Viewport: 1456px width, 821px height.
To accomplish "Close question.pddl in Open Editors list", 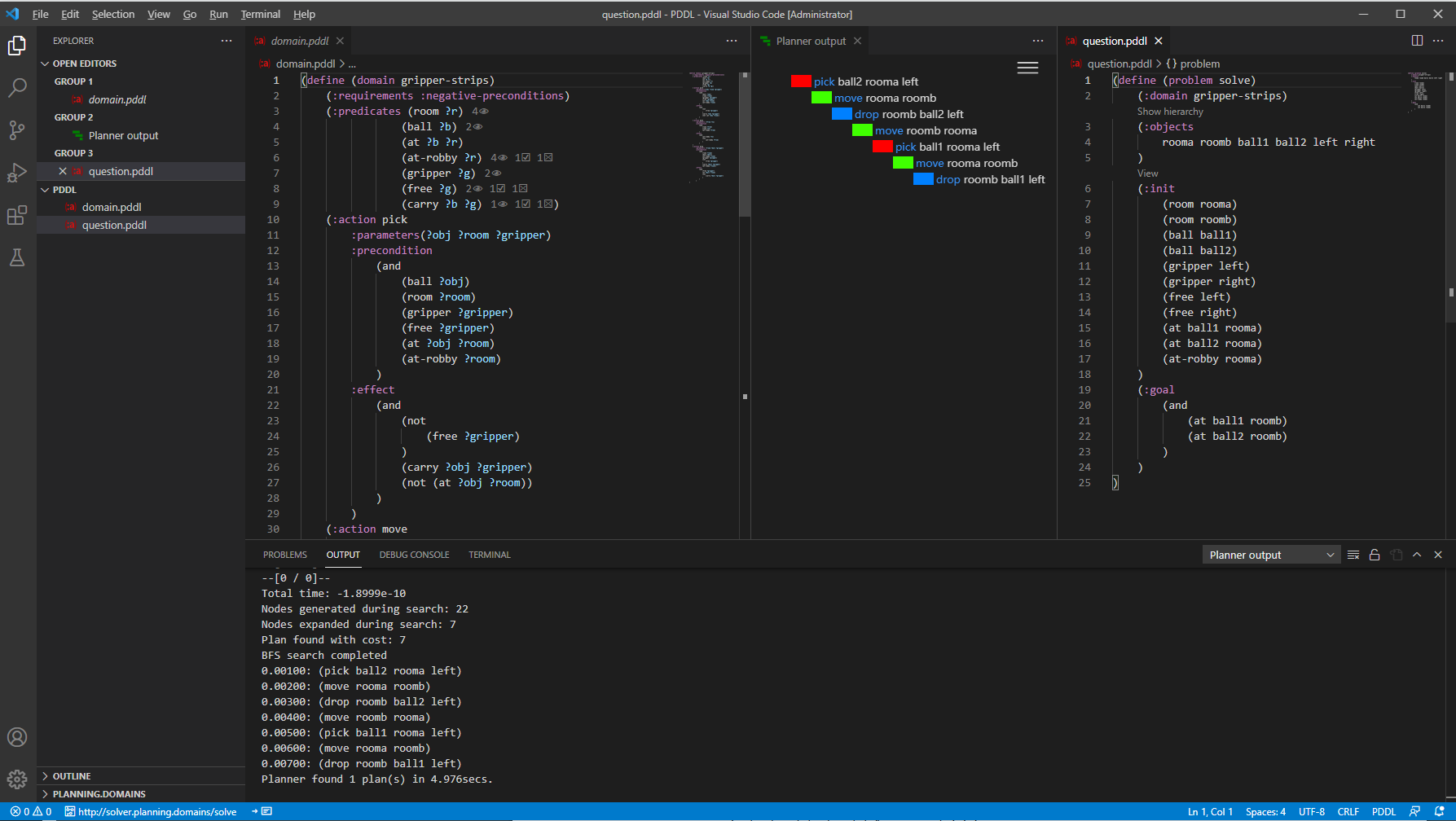I will click(63, 171).
